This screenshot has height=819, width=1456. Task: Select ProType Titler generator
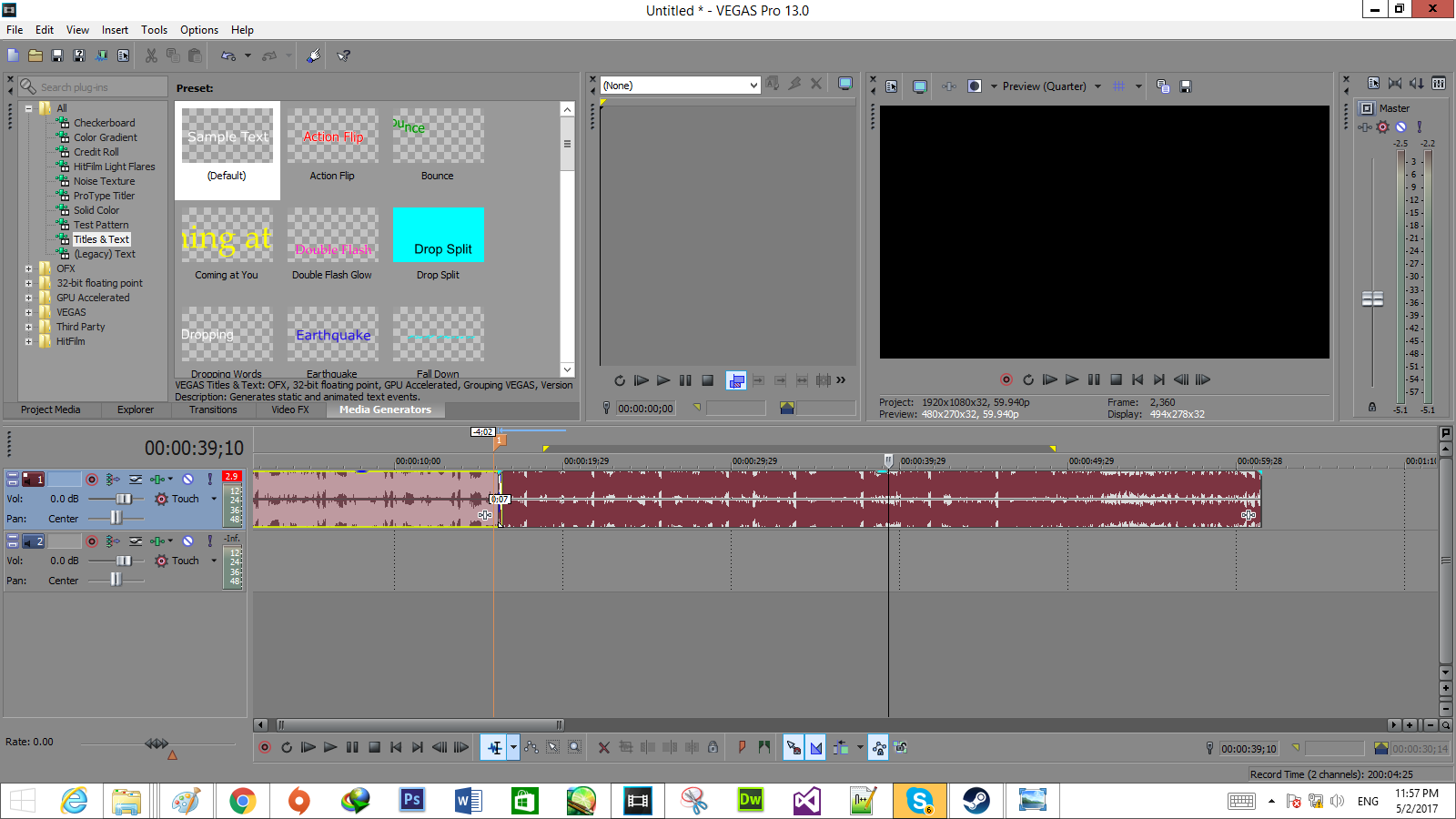104,196
